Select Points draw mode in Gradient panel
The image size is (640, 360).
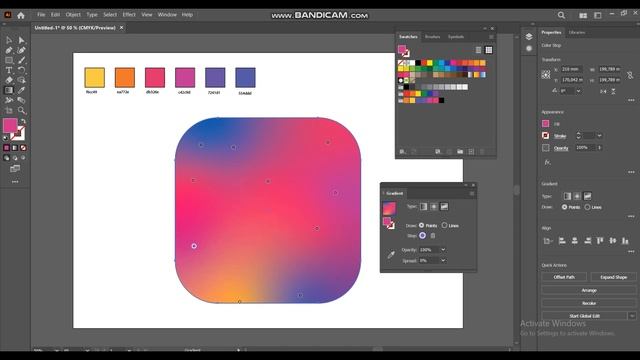pyautogui.click(x=422, y=225)
